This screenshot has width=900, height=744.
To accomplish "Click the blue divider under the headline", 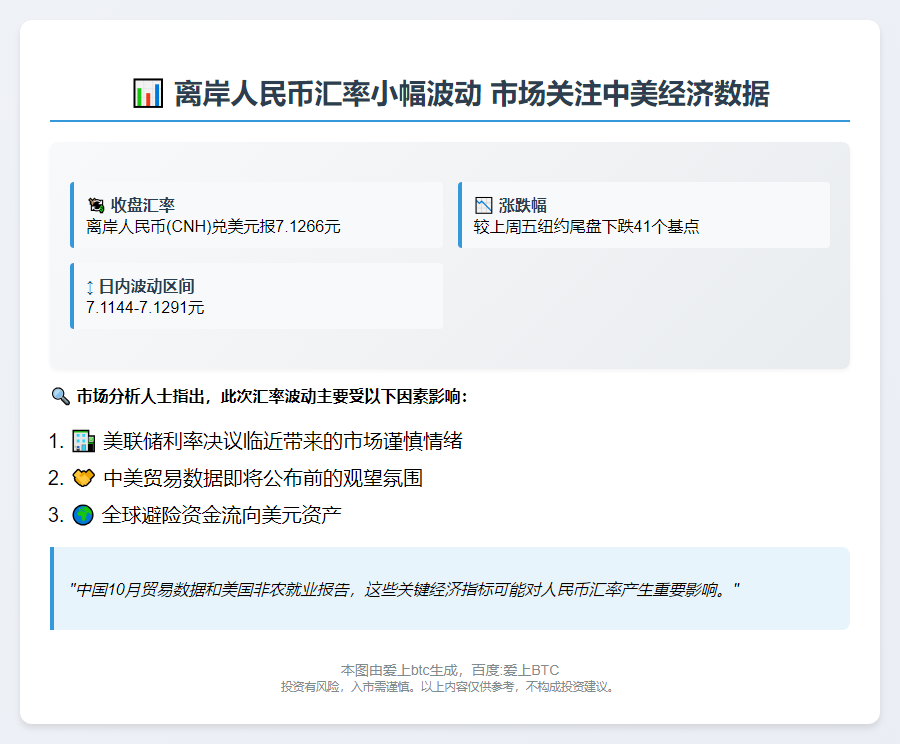I will tap(450, 120).
